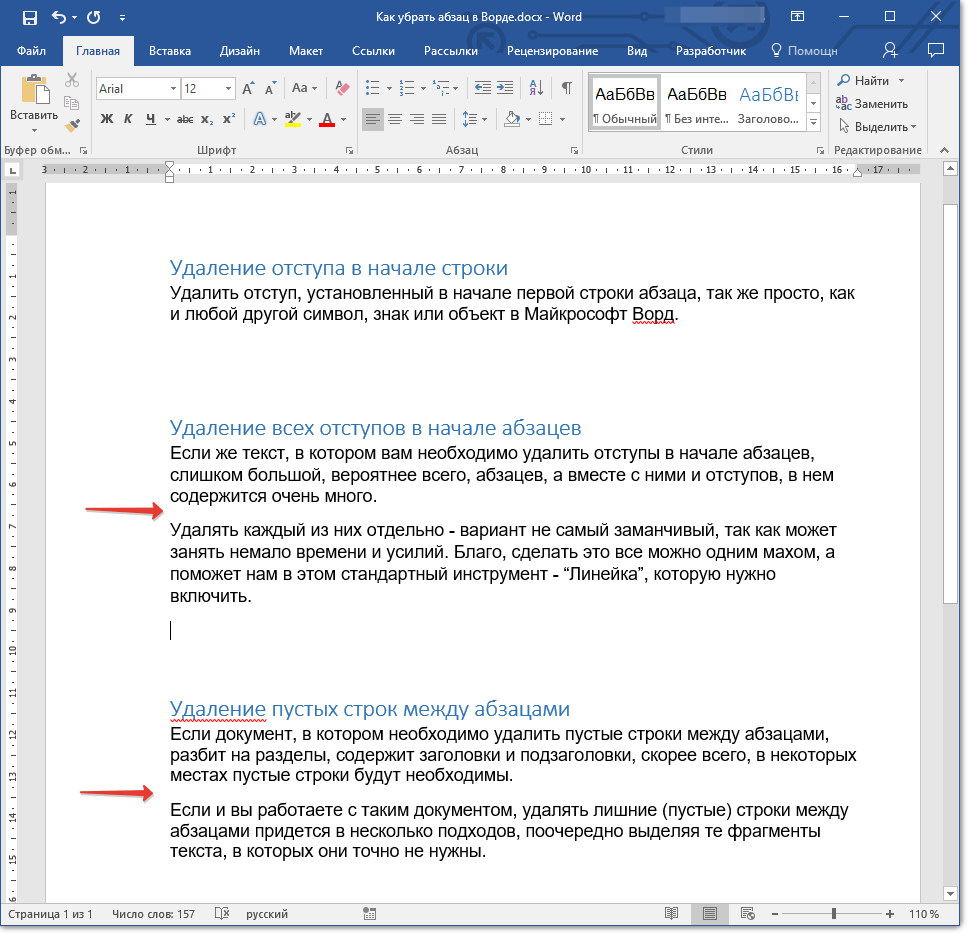Toggle strikethrough formatting with the abc button

tap(184, 119)
